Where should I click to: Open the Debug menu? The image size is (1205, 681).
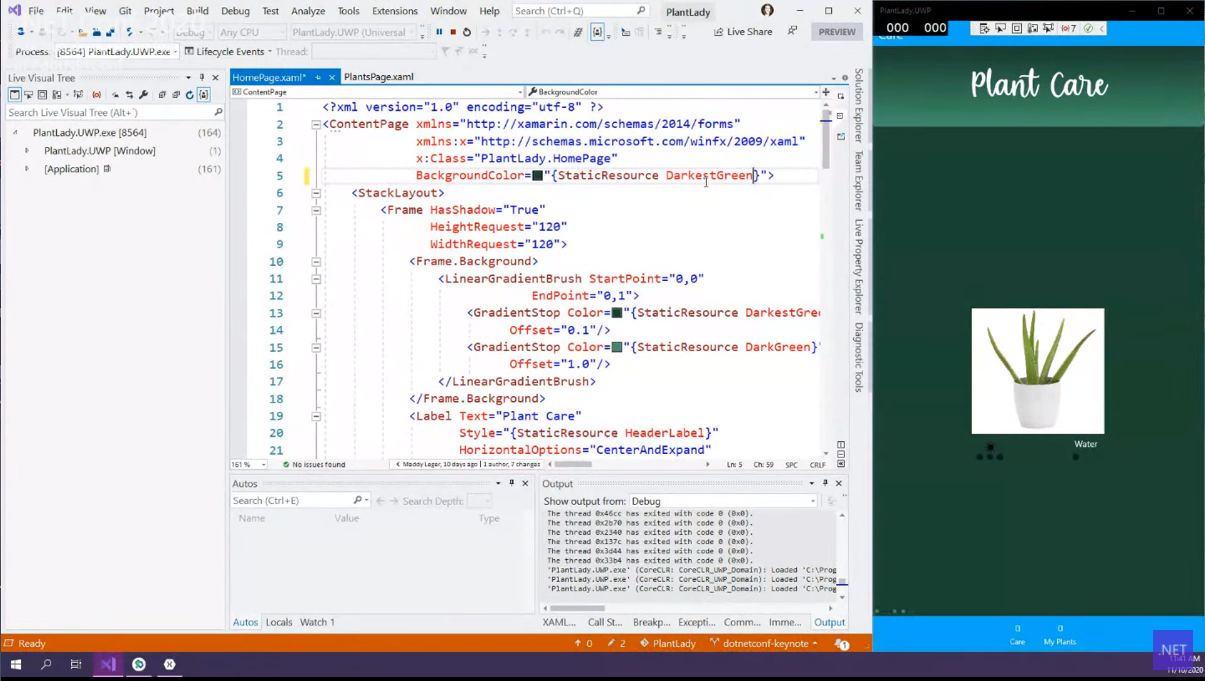tap(235, 11)
